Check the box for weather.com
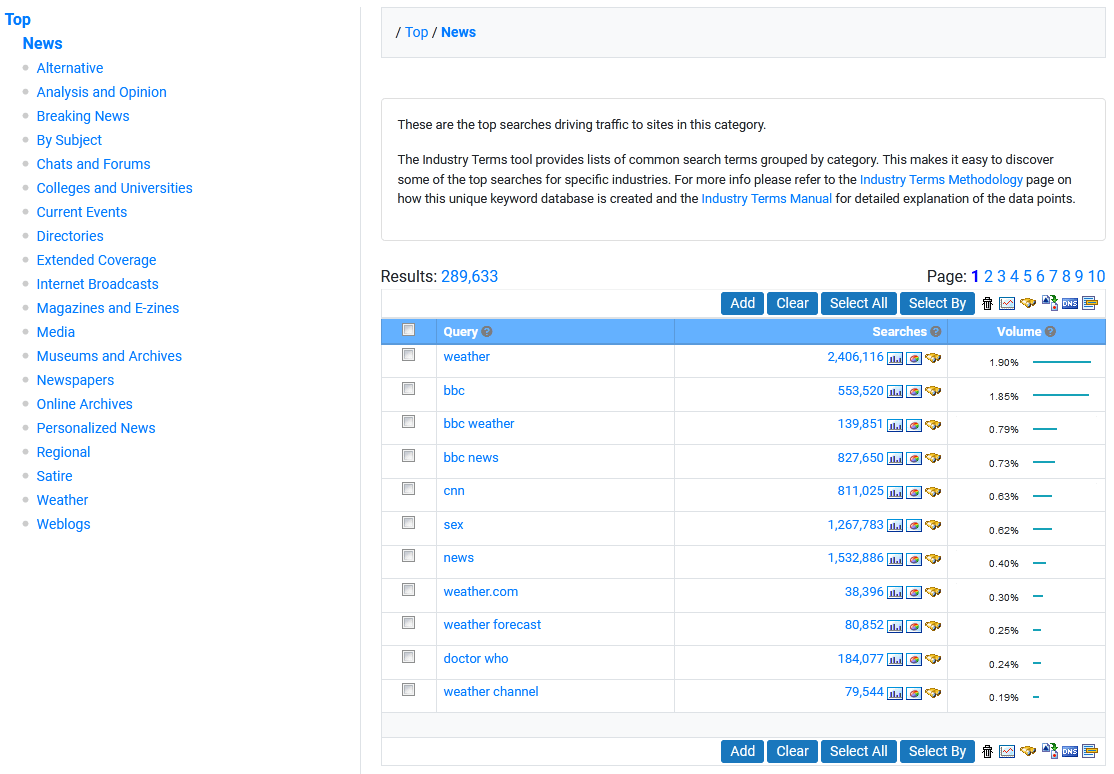Viewport: 1114px width, 774px height. click(x=409, y=590)
